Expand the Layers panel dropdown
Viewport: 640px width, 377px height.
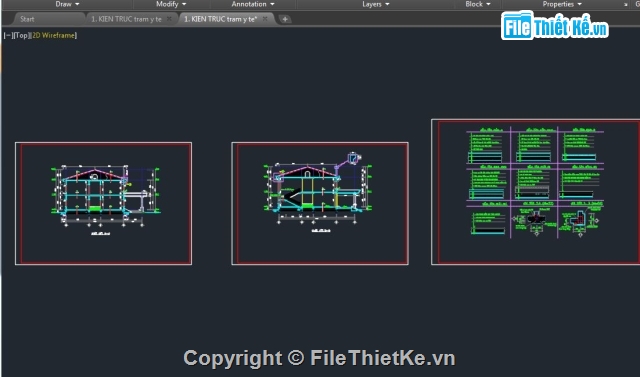click(x=376, y=4)
